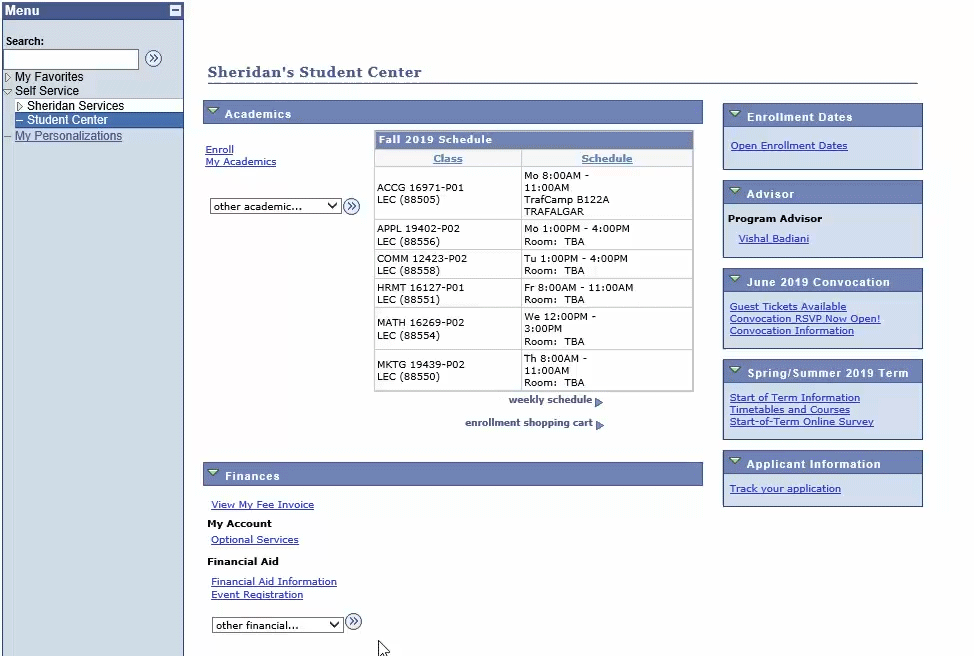This screenshot has height=656, width=974.
Task: Click MATH 16269-P02 class cell
Action: pyautogui.click(x=448, y=329)
